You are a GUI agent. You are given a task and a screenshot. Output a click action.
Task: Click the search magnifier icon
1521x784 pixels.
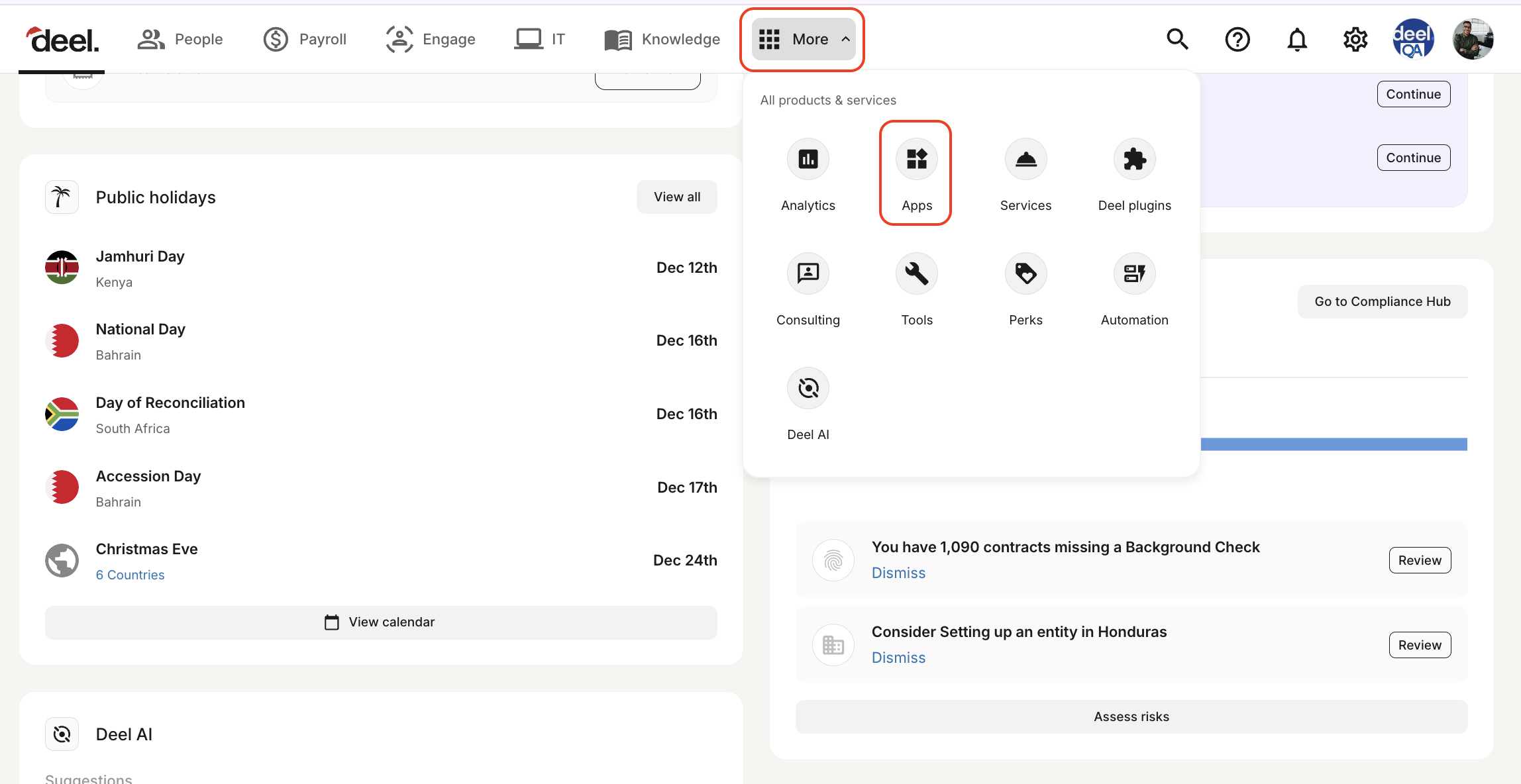(1177, 39)
